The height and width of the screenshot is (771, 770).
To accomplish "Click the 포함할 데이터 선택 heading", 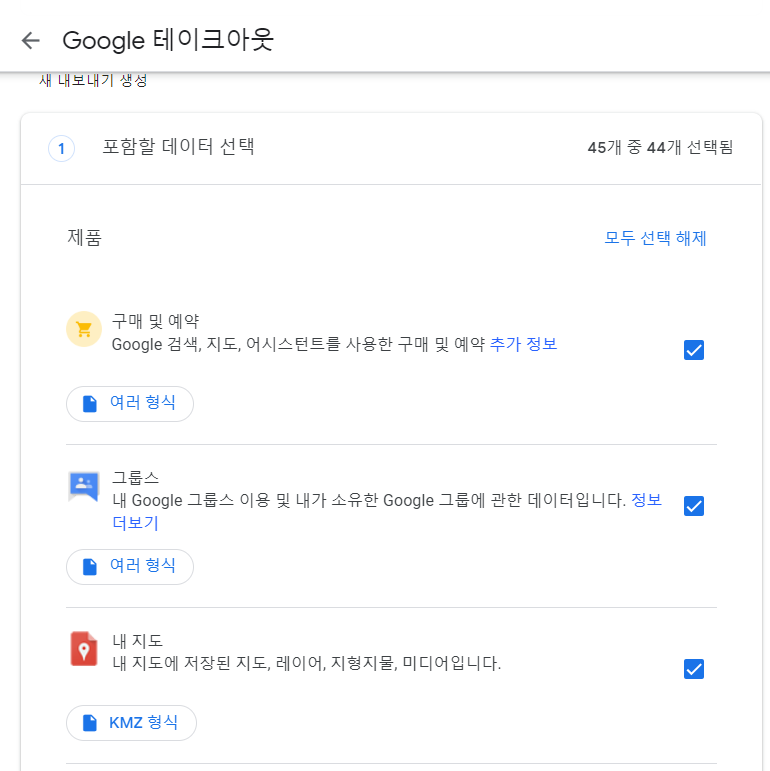I will point(178,147).
